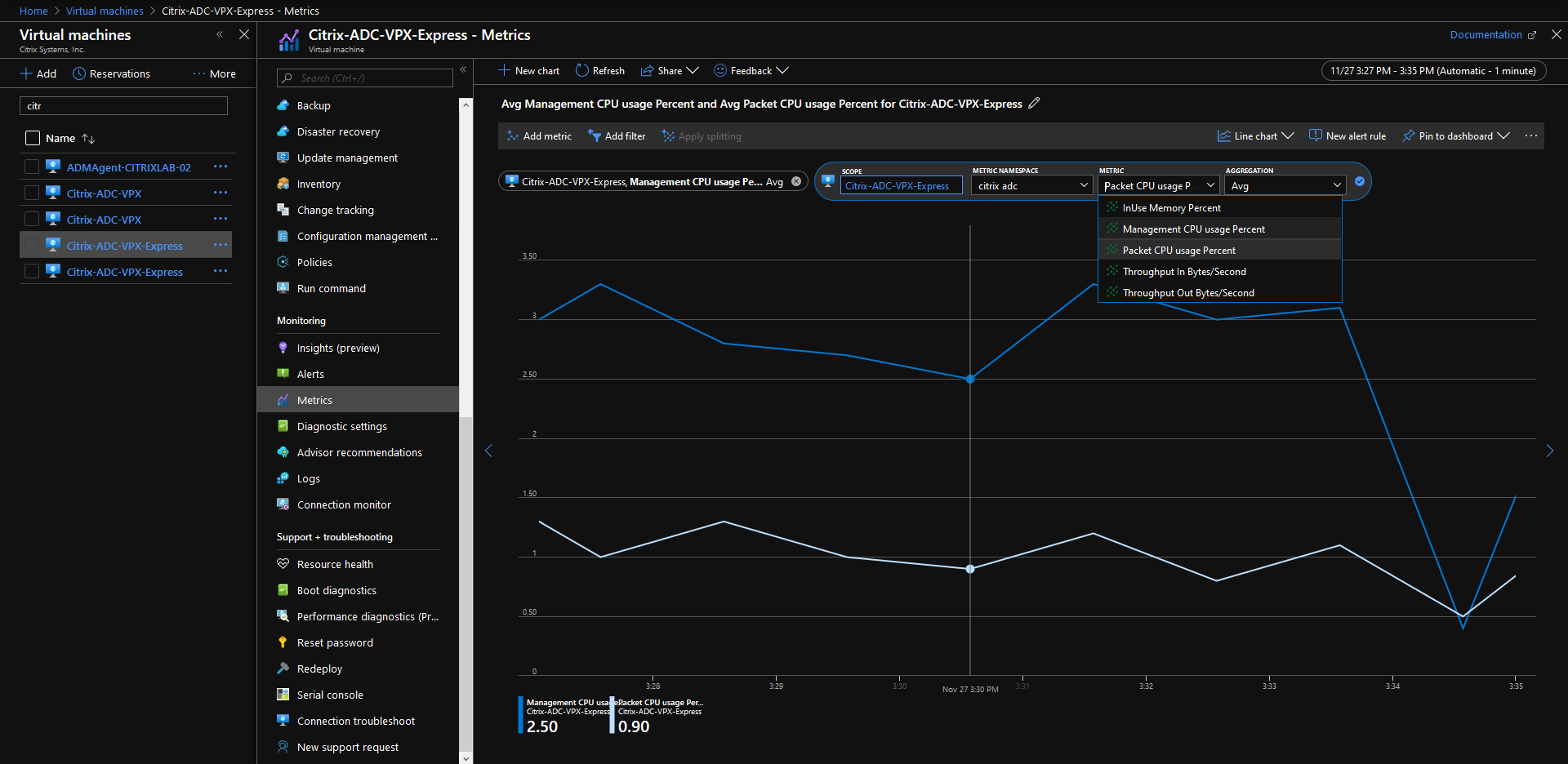The height and width of the screenshot is (764, 1568).
Task: Click Add filter
Action: [617, 135]
